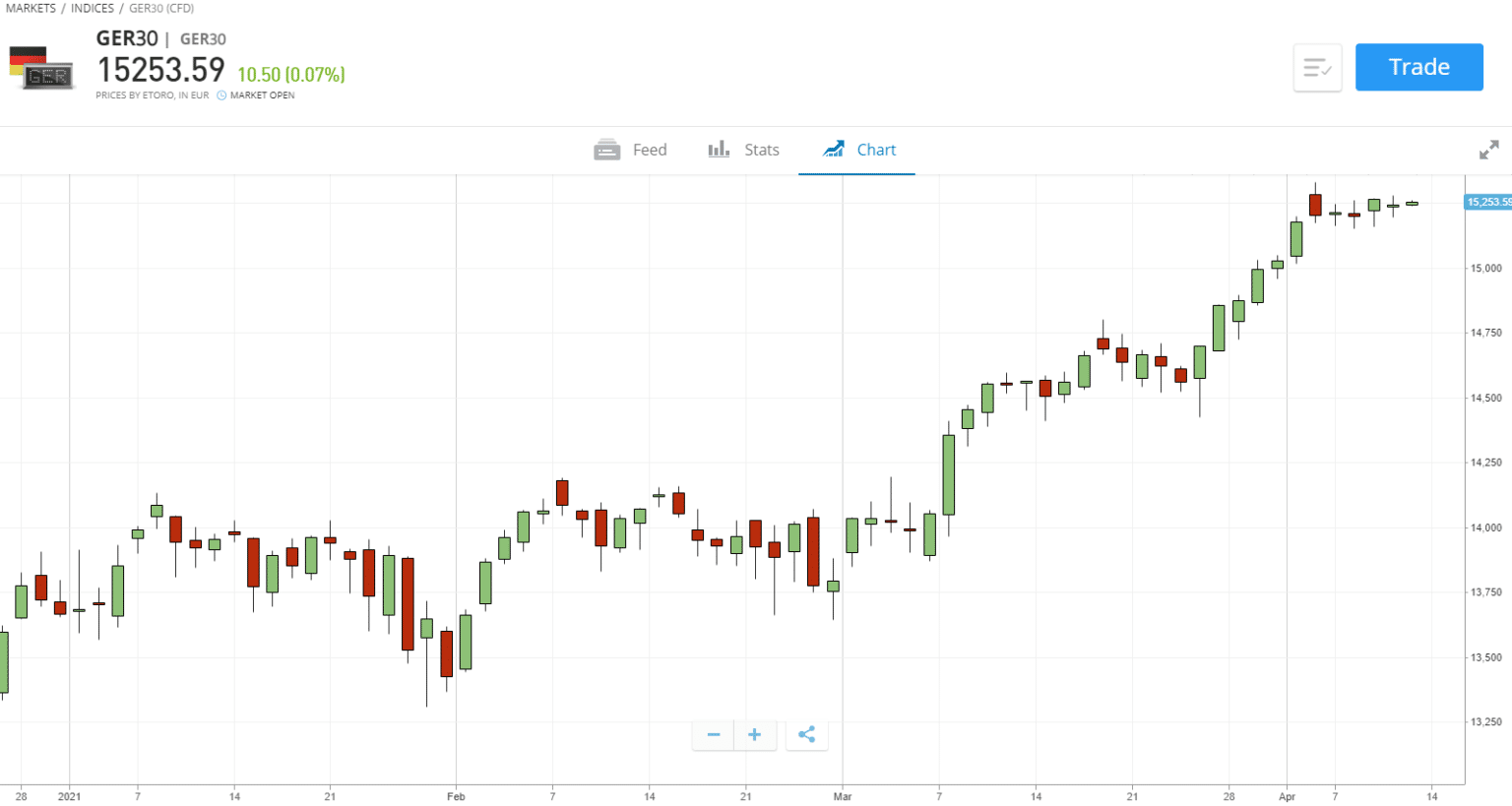The image size is (1512, 806).
Task: Click the 14,500 price axis label
Action: 1486,398
